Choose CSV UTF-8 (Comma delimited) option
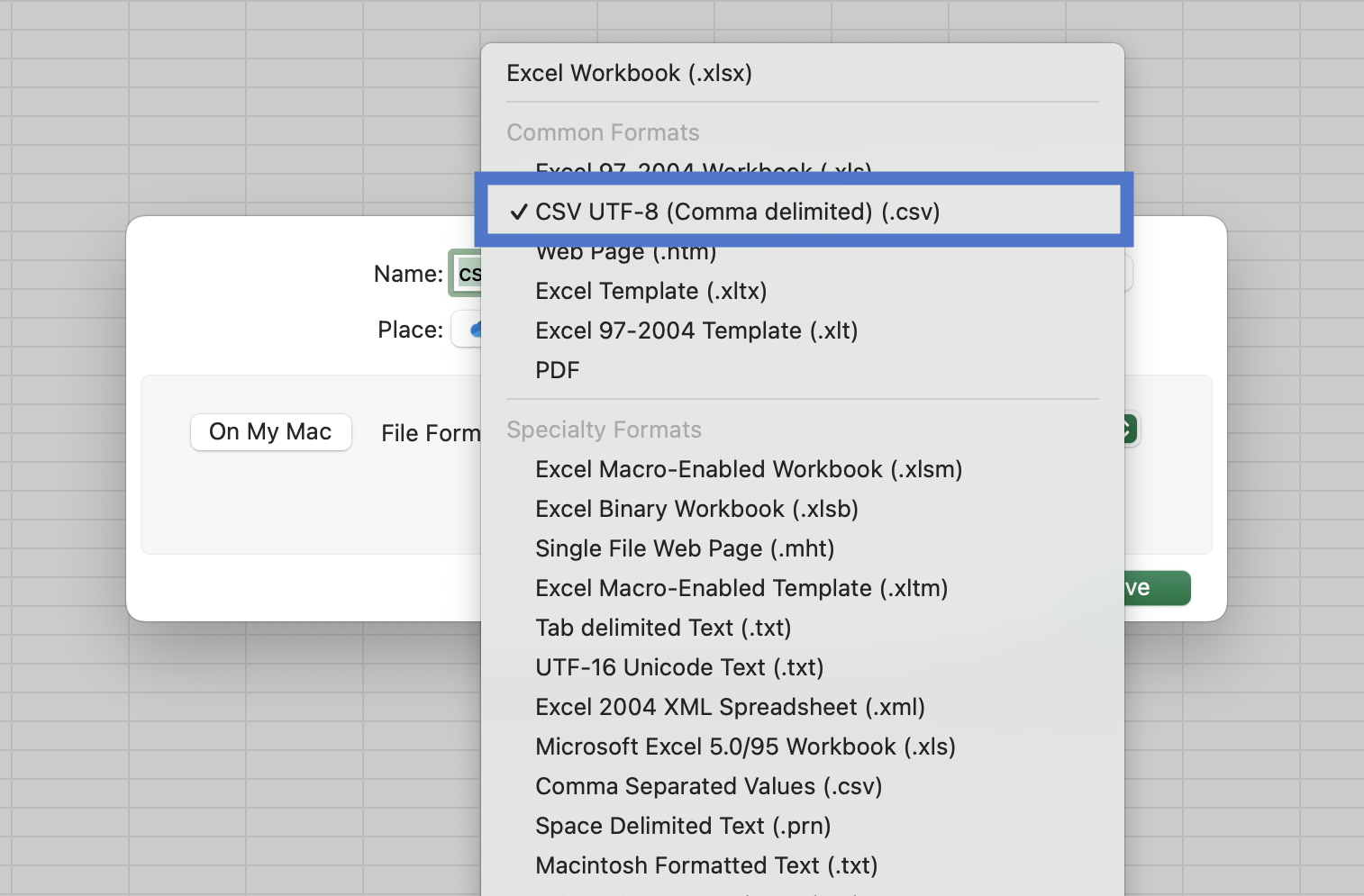The image size is (1364, 896). 737,212
